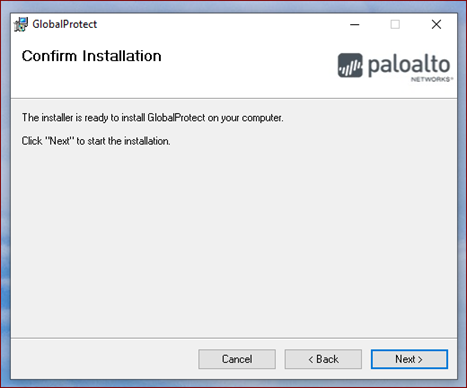This screenshot has height=388, width=467.
Task: Click the "Confirm Installation" heading
Action: 92,56
